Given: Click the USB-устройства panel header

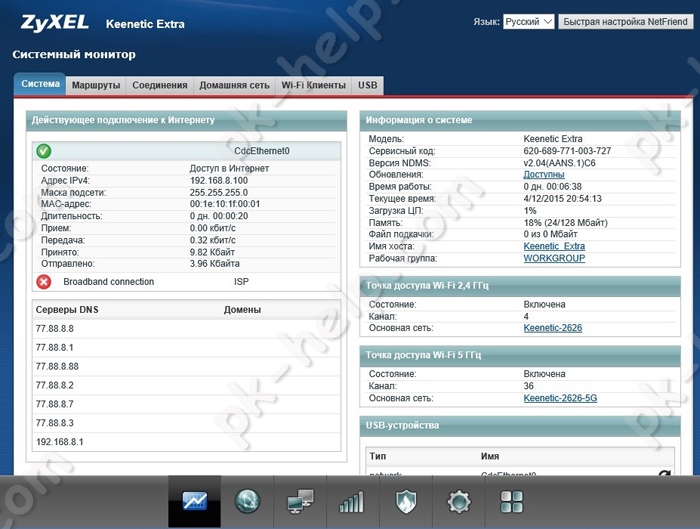Looking at the screenshot, I should [520, 425].
